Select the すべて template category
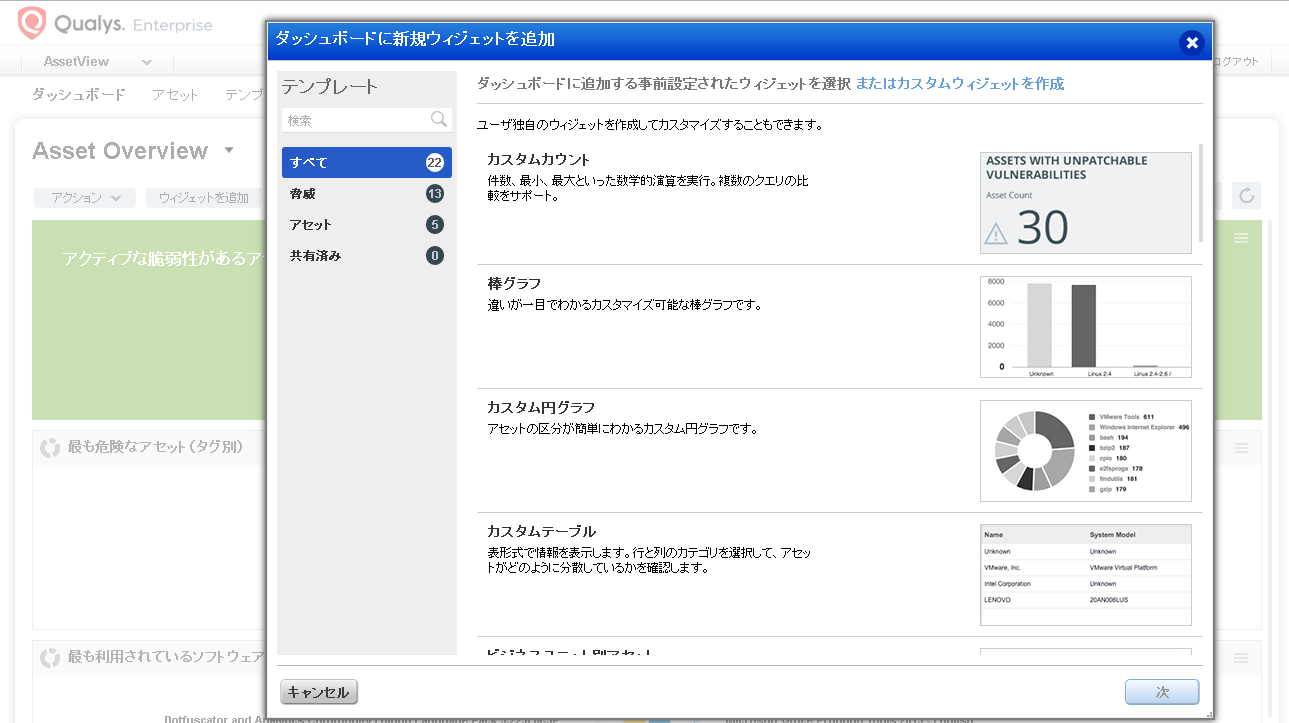Viewport: 1289px width, 723px height. (x=367, y=162)
